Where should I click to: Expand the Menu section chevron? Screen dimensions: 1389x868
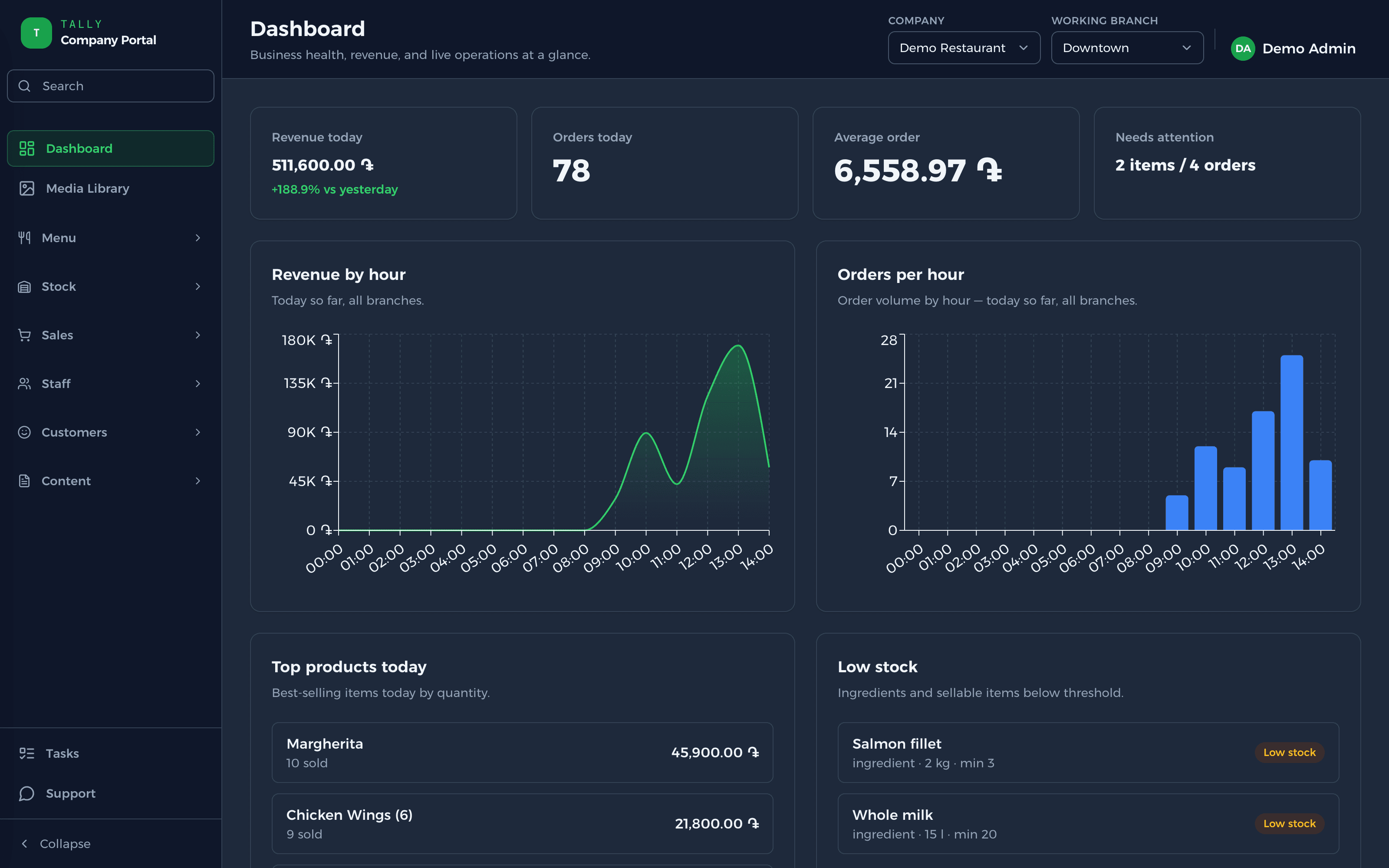pos(198,238)
